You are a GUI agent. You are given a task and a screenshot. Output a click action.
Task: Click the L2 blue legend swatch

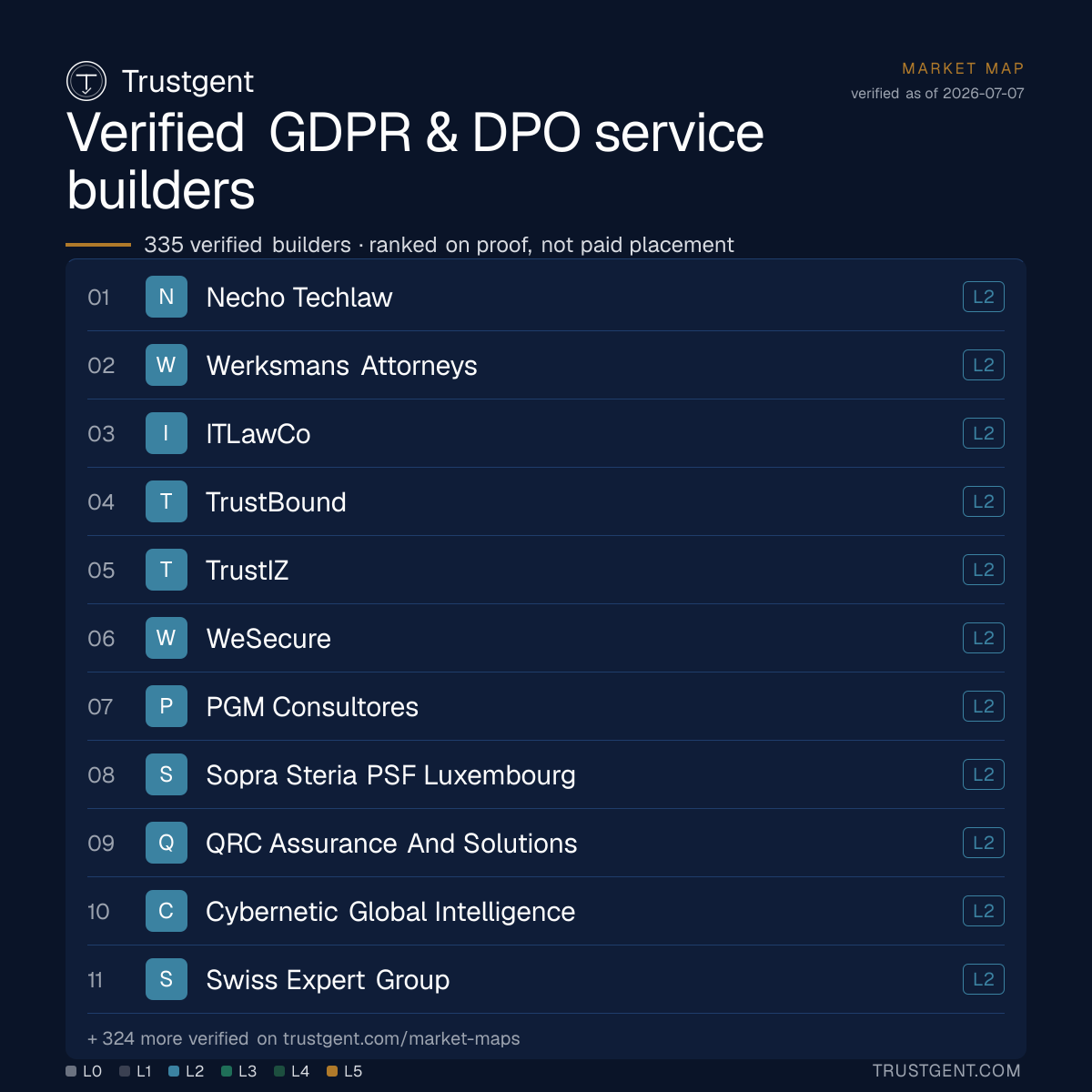[174, 1071]
